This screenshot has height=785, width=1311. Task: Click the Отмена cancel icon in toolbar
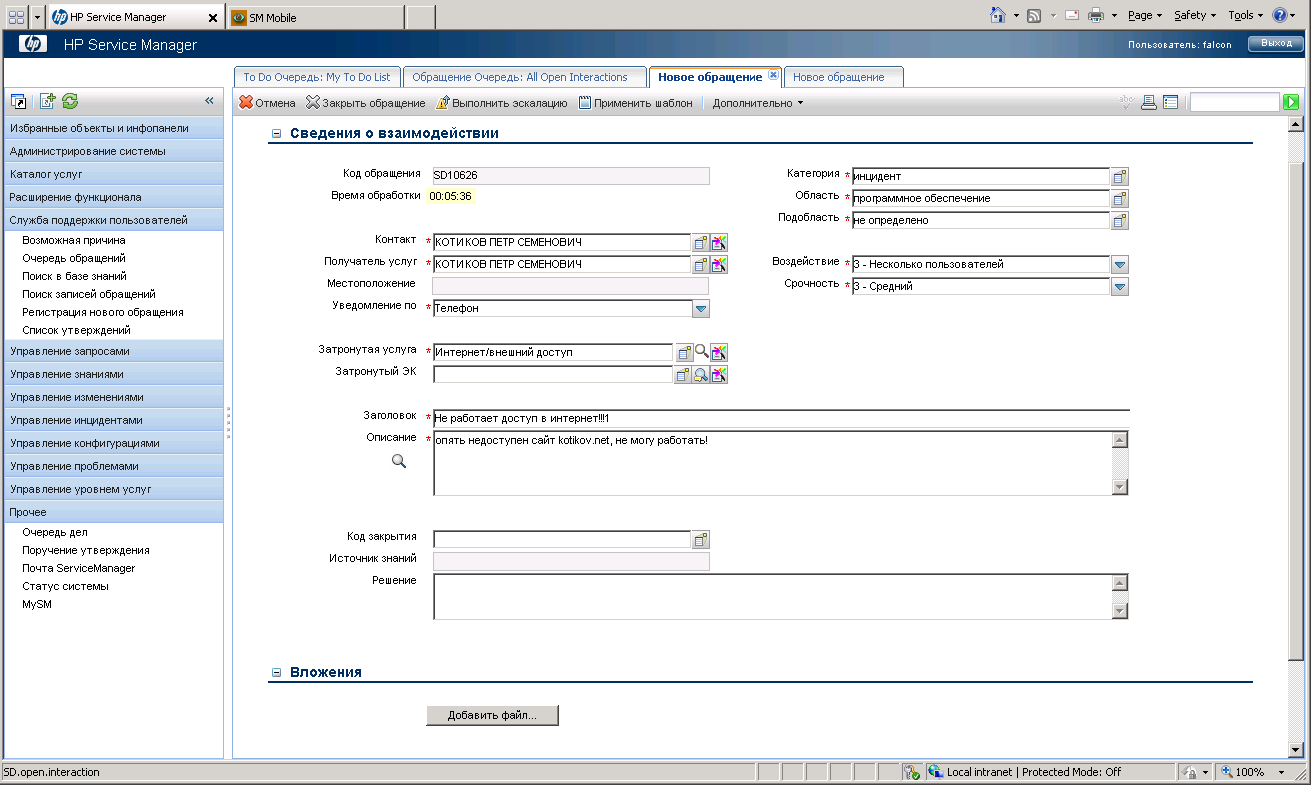(246, 103)
